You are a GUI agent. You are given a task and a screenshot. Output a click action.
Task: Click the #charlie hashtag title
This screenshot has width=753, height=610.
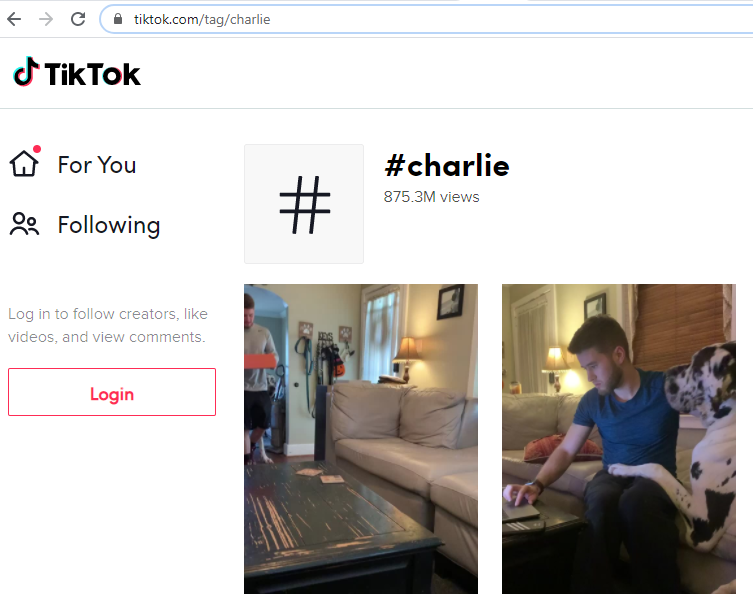click(447, 166)
